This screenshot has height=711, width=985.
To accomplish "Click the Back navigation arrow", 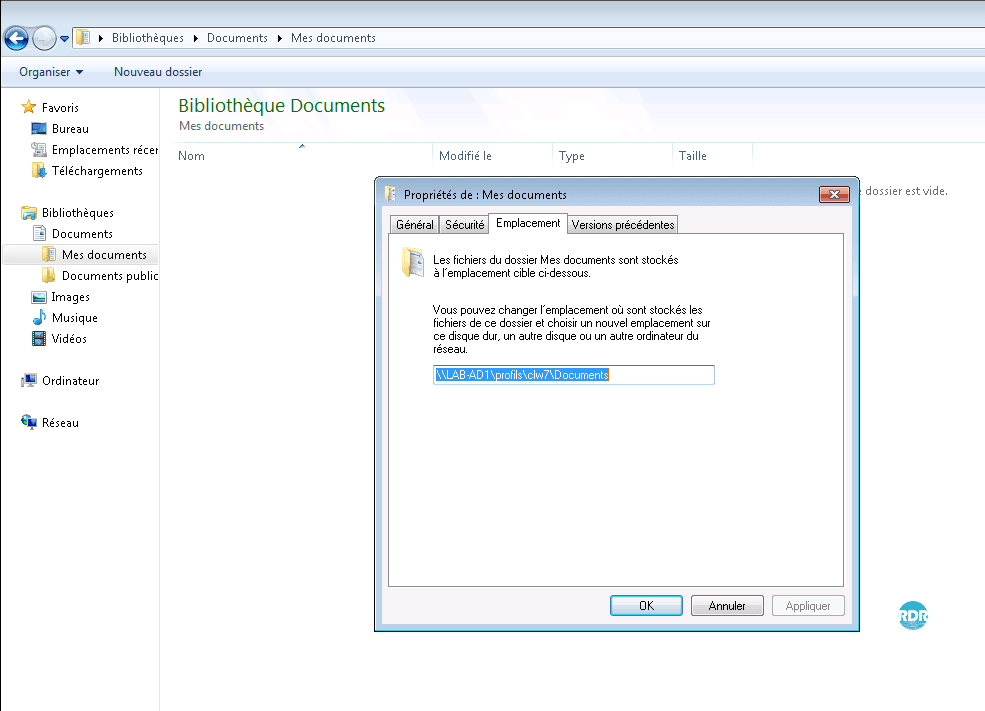I will click(x=16, y=38).
